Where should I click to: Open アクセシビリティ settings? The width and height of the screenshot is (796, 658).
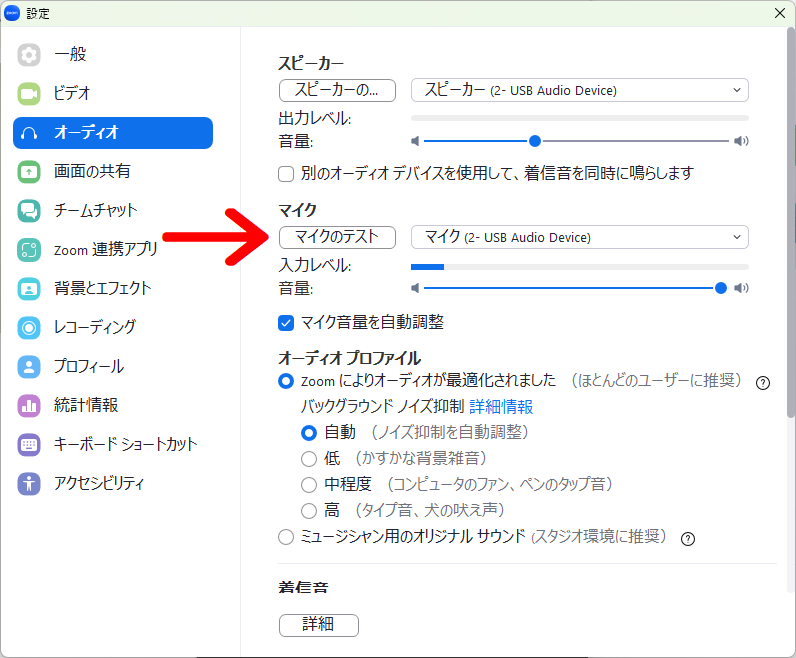tap(113, 483)
